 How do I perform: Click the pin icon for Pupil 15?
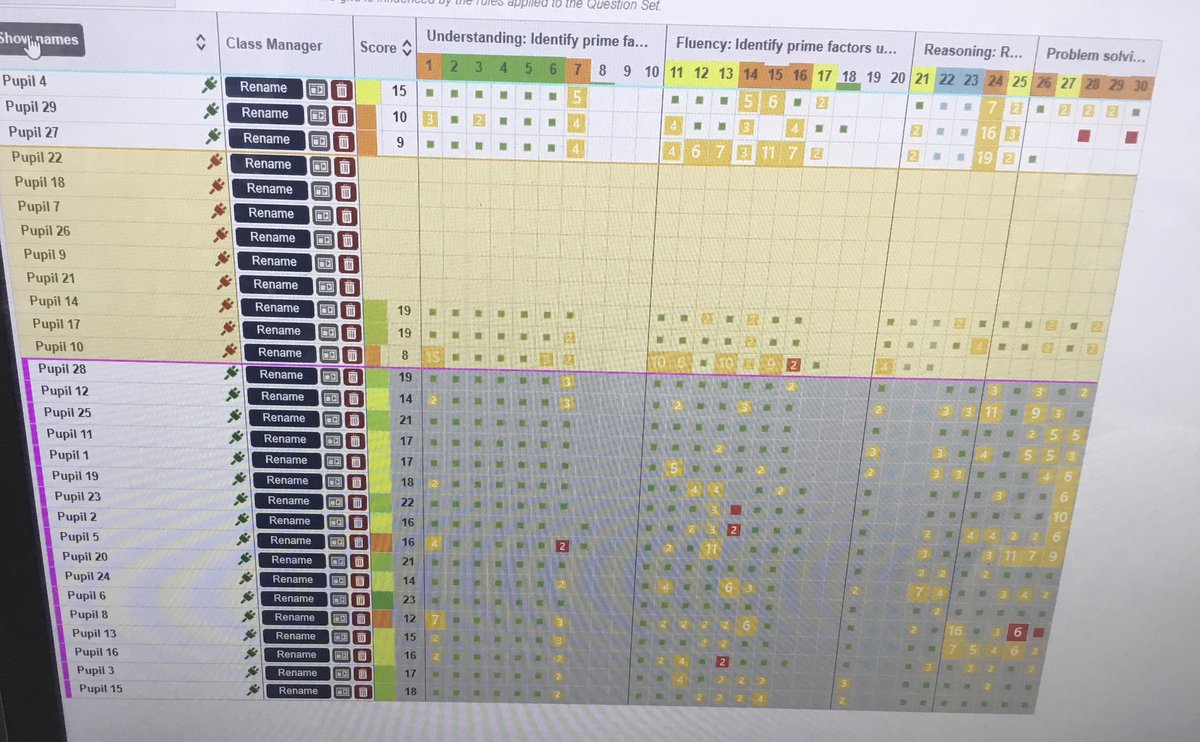tap(254, 690)
